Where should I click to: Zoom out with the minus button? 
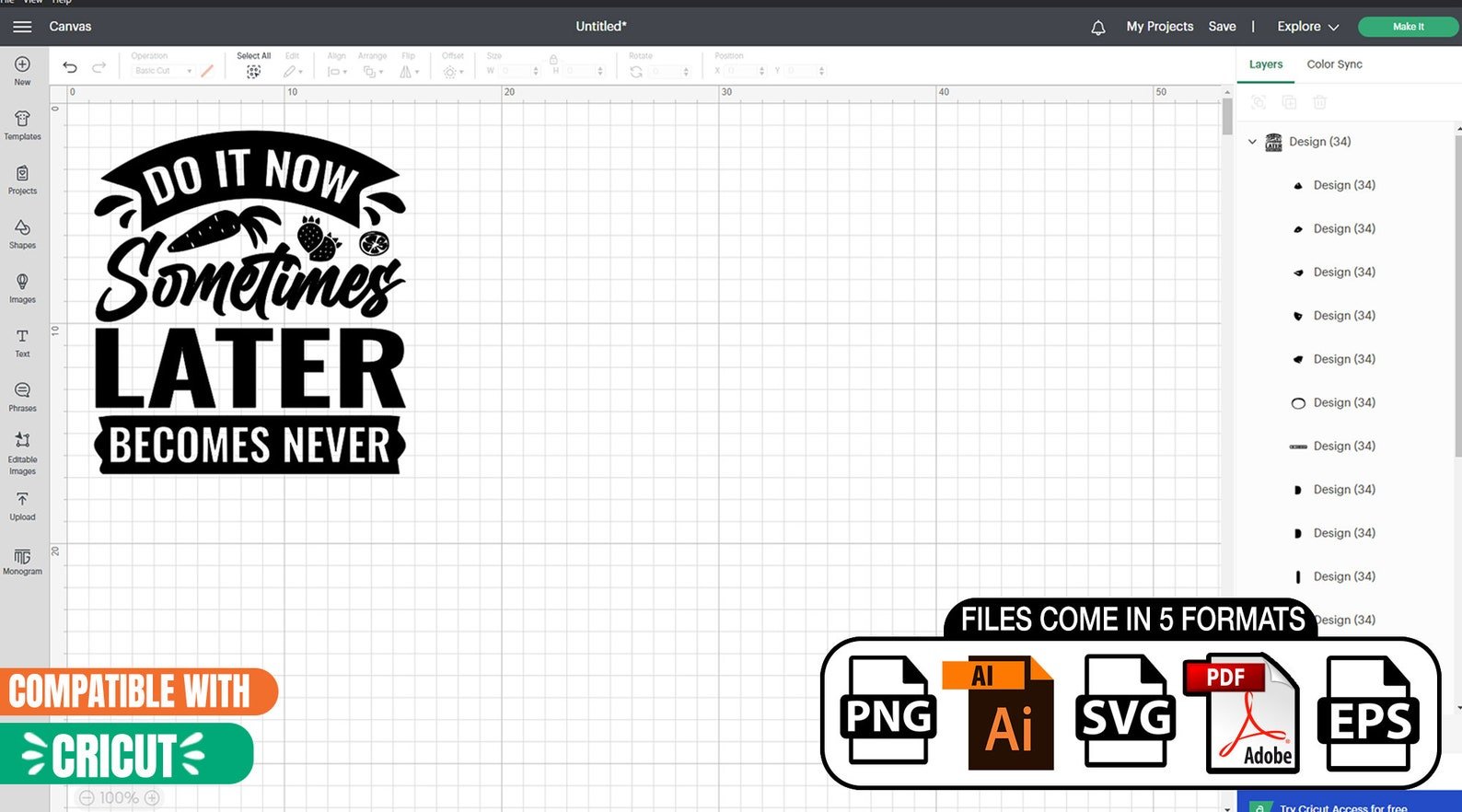coord(87,798)
